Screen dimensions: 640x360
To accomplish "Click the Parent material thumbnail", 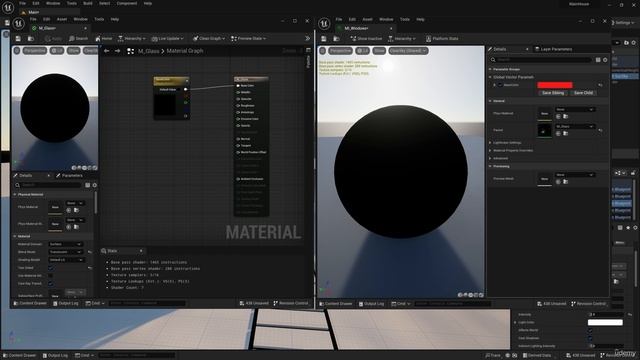I will [544, 131].
